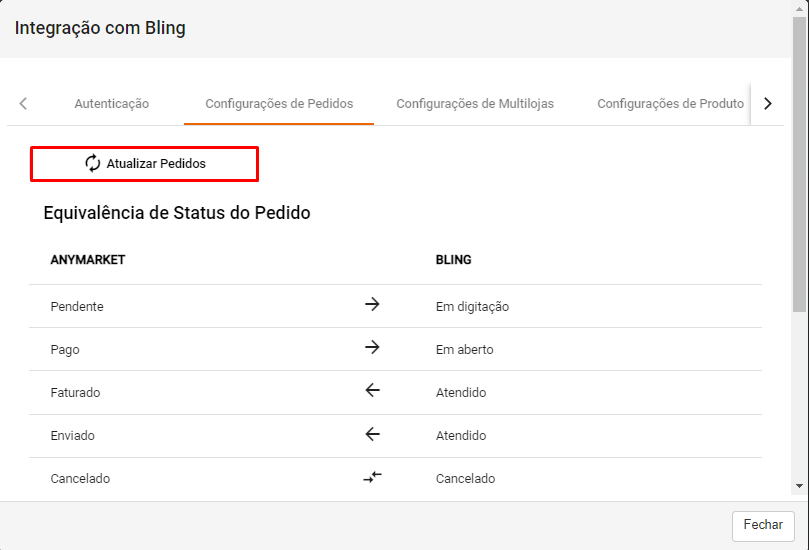
Task: Click the ANYMARKET column header
Action: click(88, 260)
